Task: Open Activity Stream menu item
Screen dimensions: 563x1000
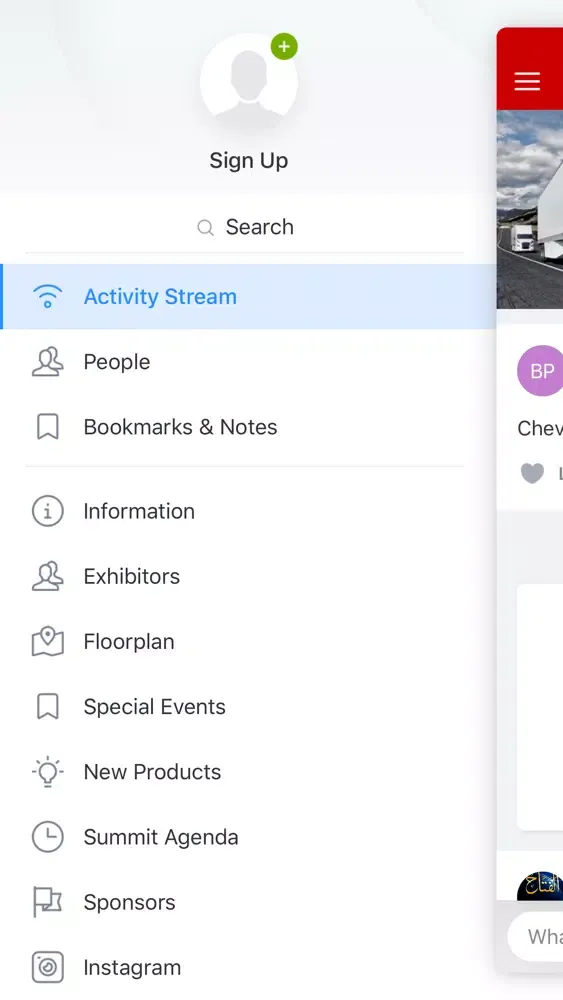Action: (248, 297)
